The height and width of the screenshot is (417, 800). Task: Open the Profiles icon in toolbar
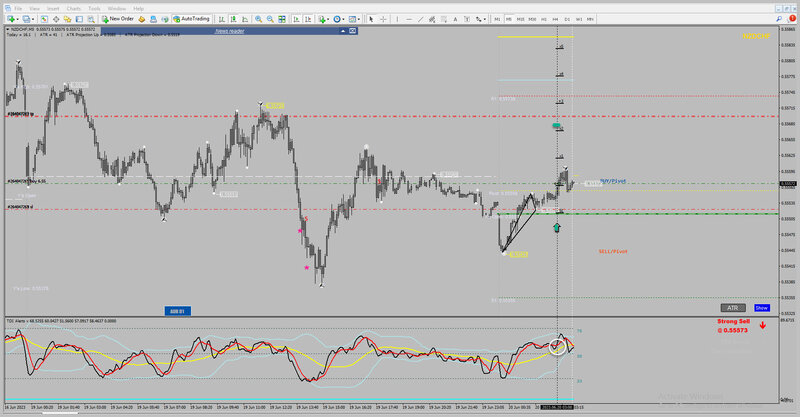tap(26, 19)
